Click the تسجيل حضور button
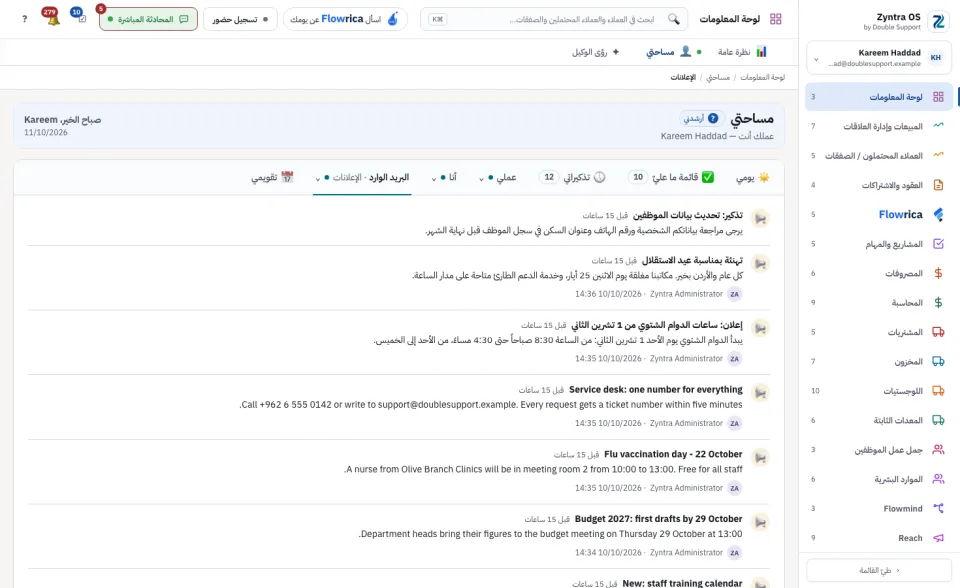Viewport: 960px width, 588px height. click(x=240, y=19)
